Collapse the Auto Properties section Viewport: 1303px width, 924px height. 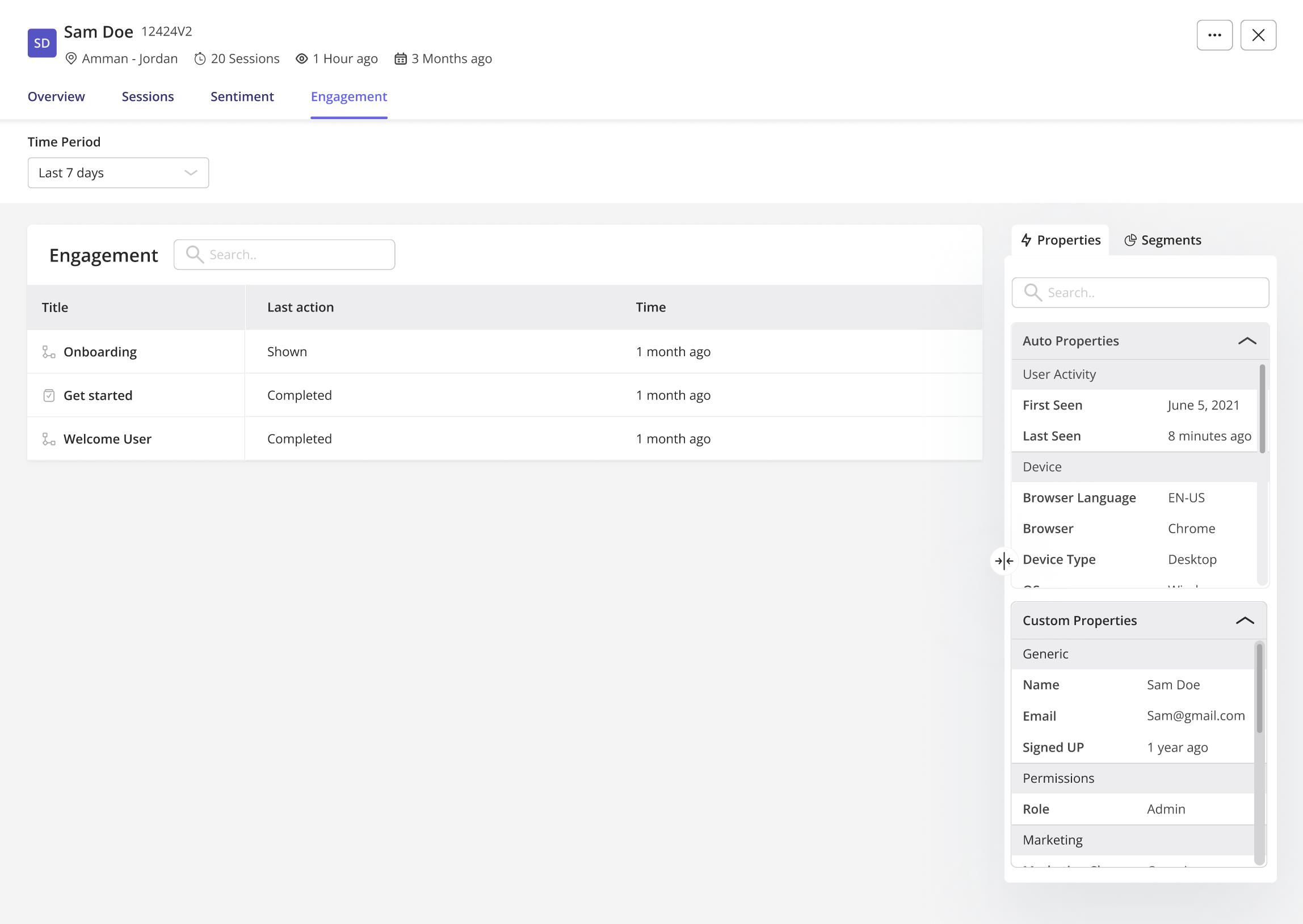point(1247,341)
